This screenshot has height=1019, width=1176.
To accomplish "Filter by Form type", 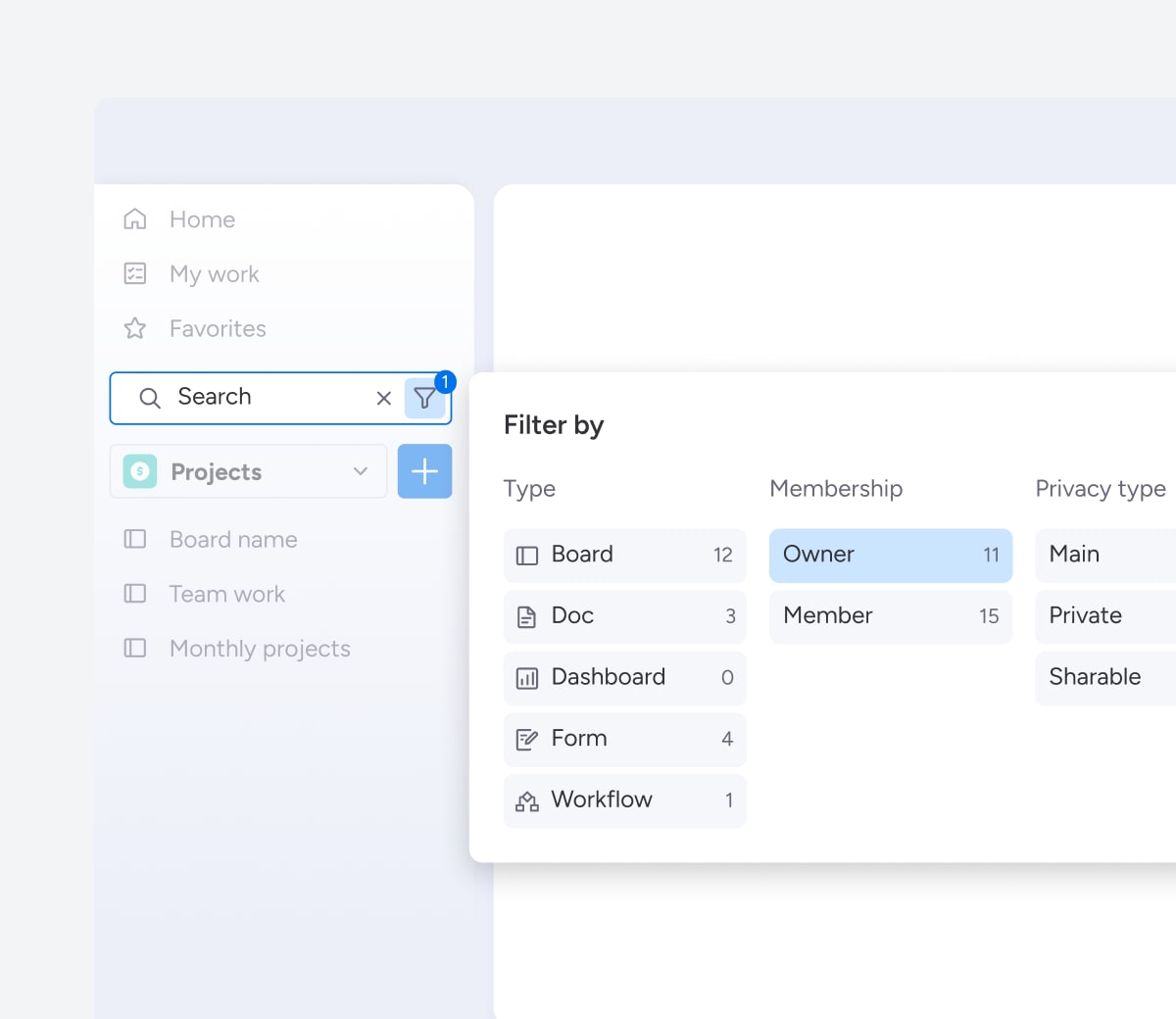I will click(625, 740).
